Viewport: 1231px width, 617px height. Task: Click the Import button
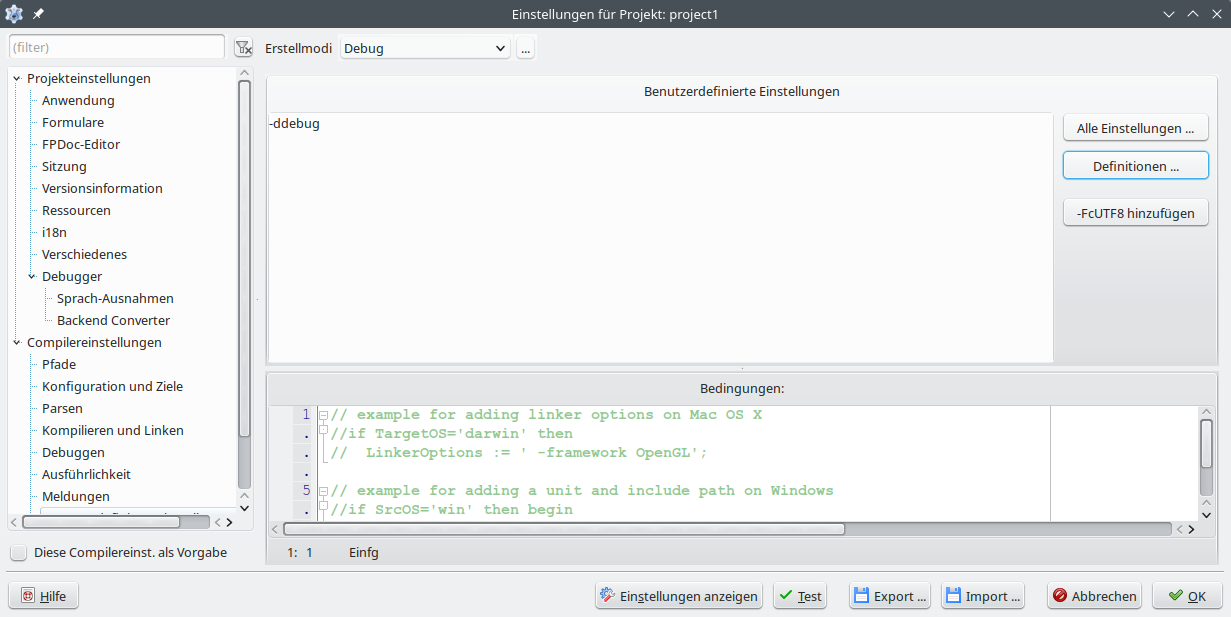(x=984, y=596)
